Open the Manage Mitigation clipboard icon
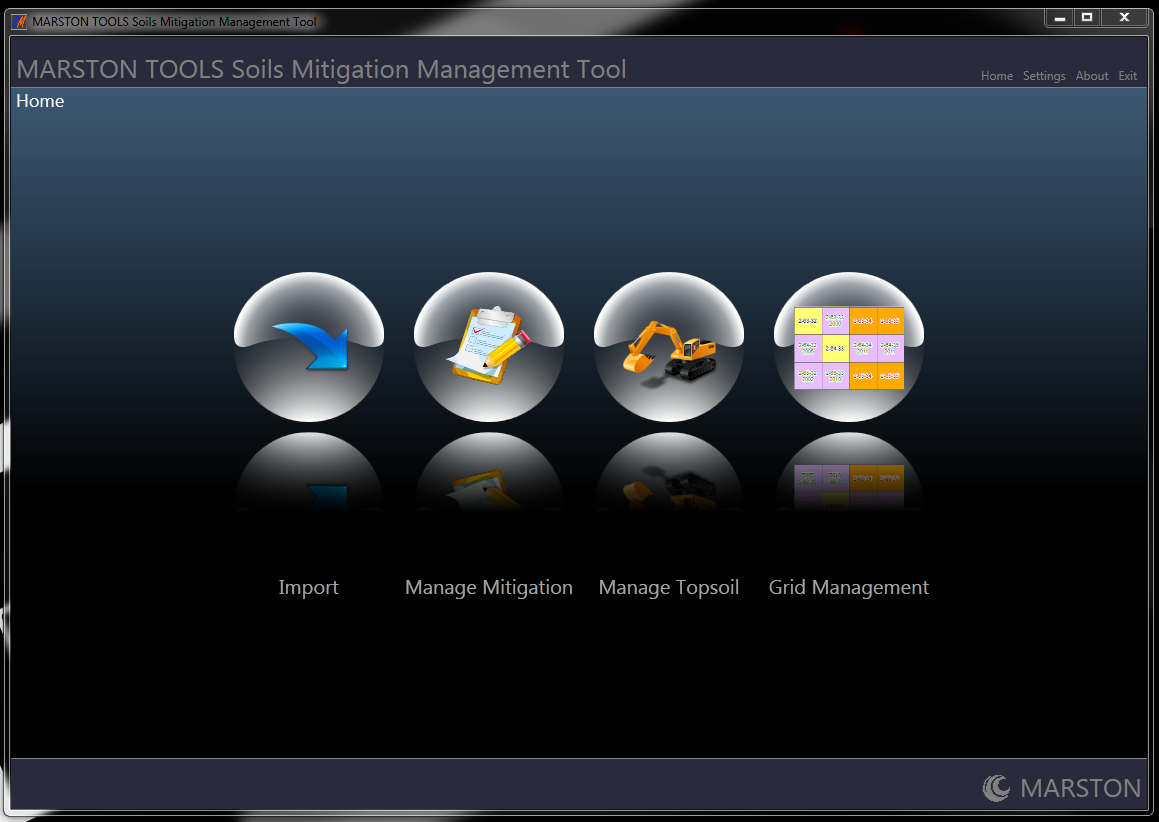 (x=489, y=347)
